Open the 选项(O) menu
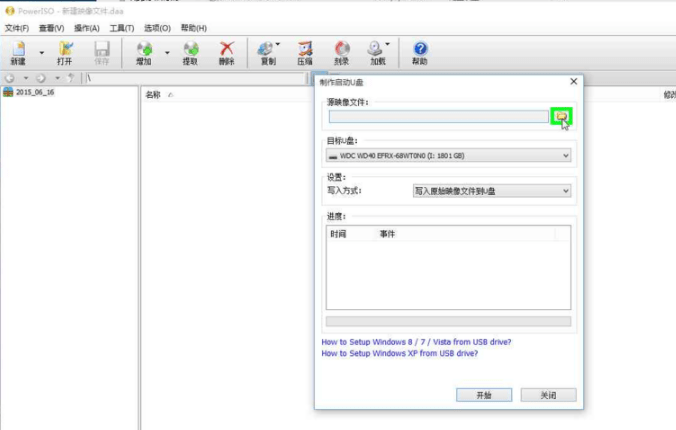676x430 pixels. pyautogui.click(x=157, y=28)
